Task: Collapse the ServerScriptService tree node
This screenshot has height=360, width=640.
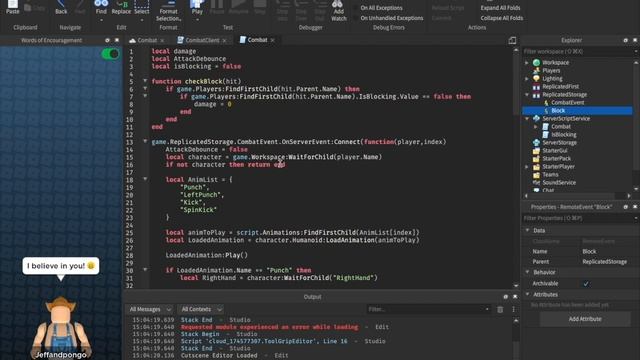Action: pyautogui.click(x=527, y=118)
